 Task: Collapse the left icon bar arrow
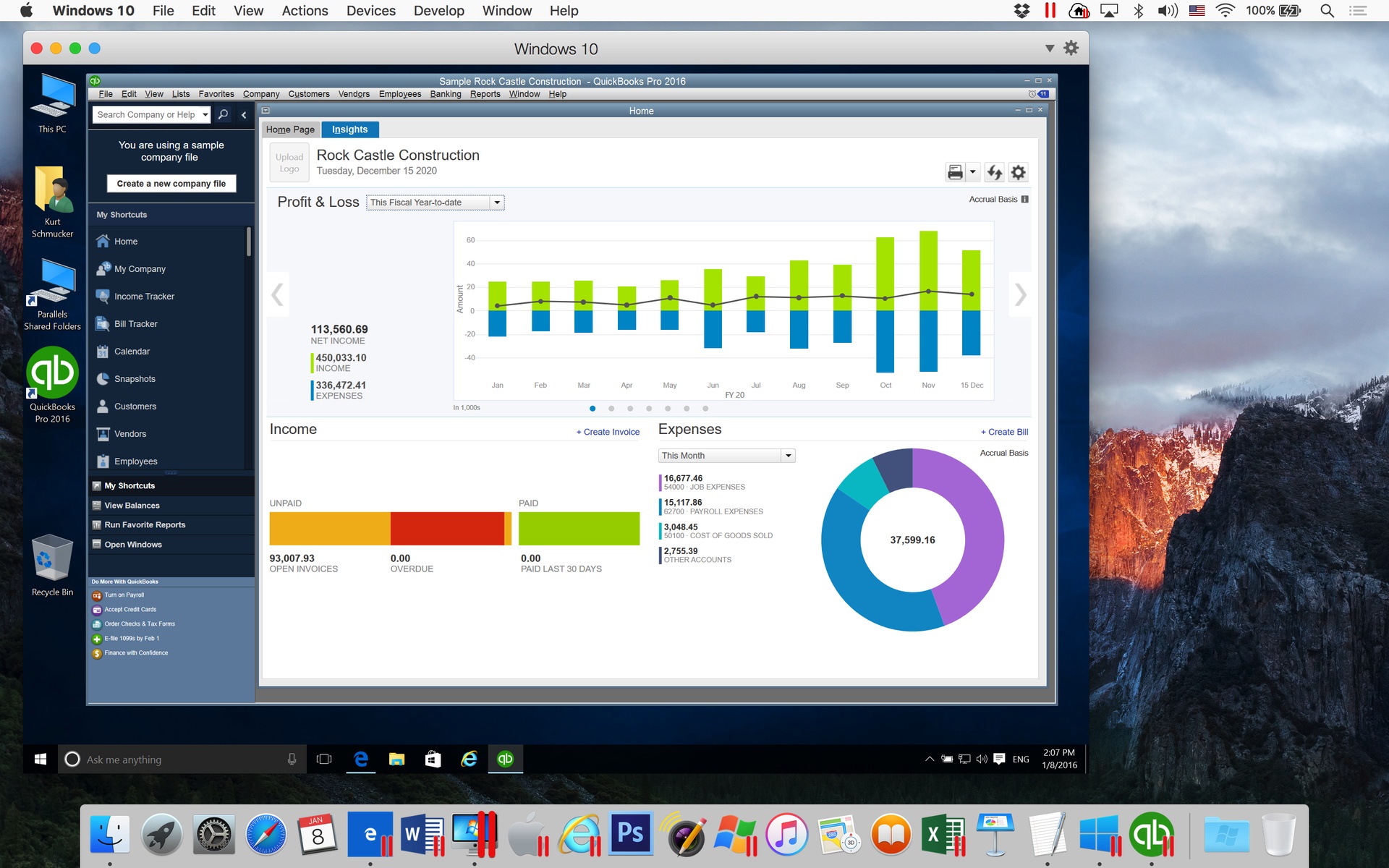(x=244, y=114)
